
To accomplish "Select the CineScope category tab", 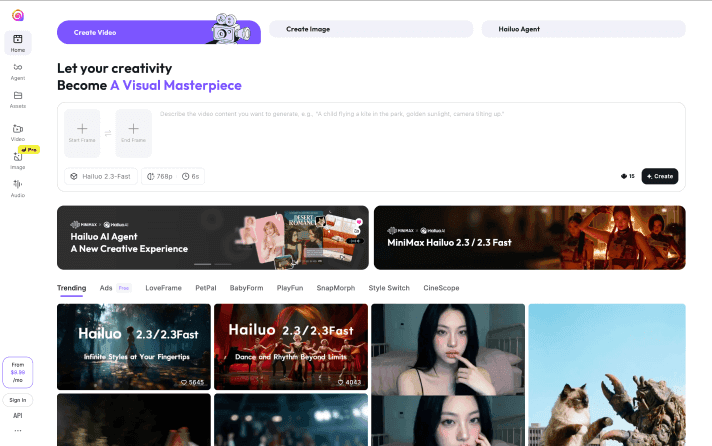I will (441, 288).
